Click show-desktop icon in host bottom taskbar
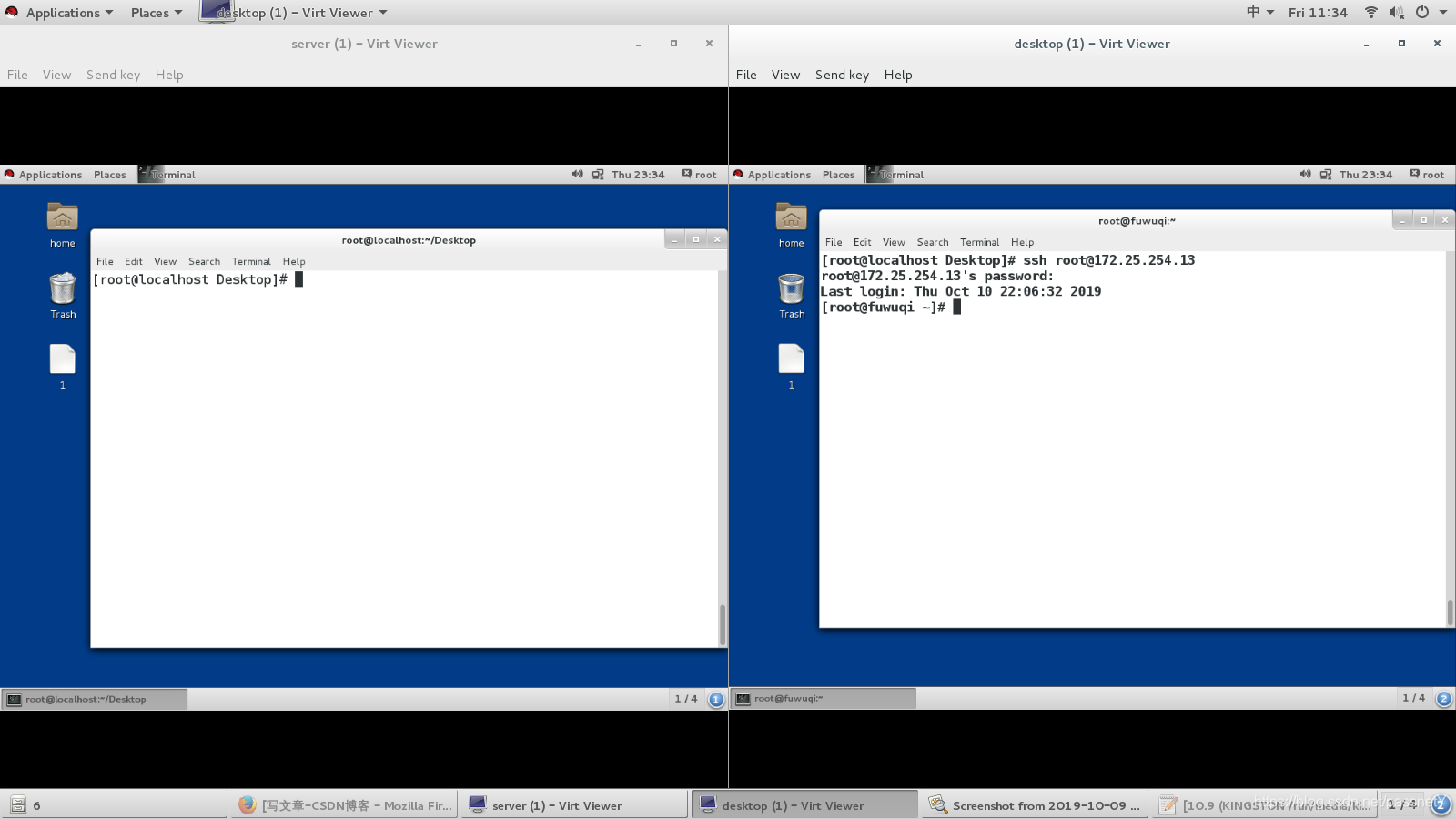Viewport: 1456px width, 819px height. [17, 804]
